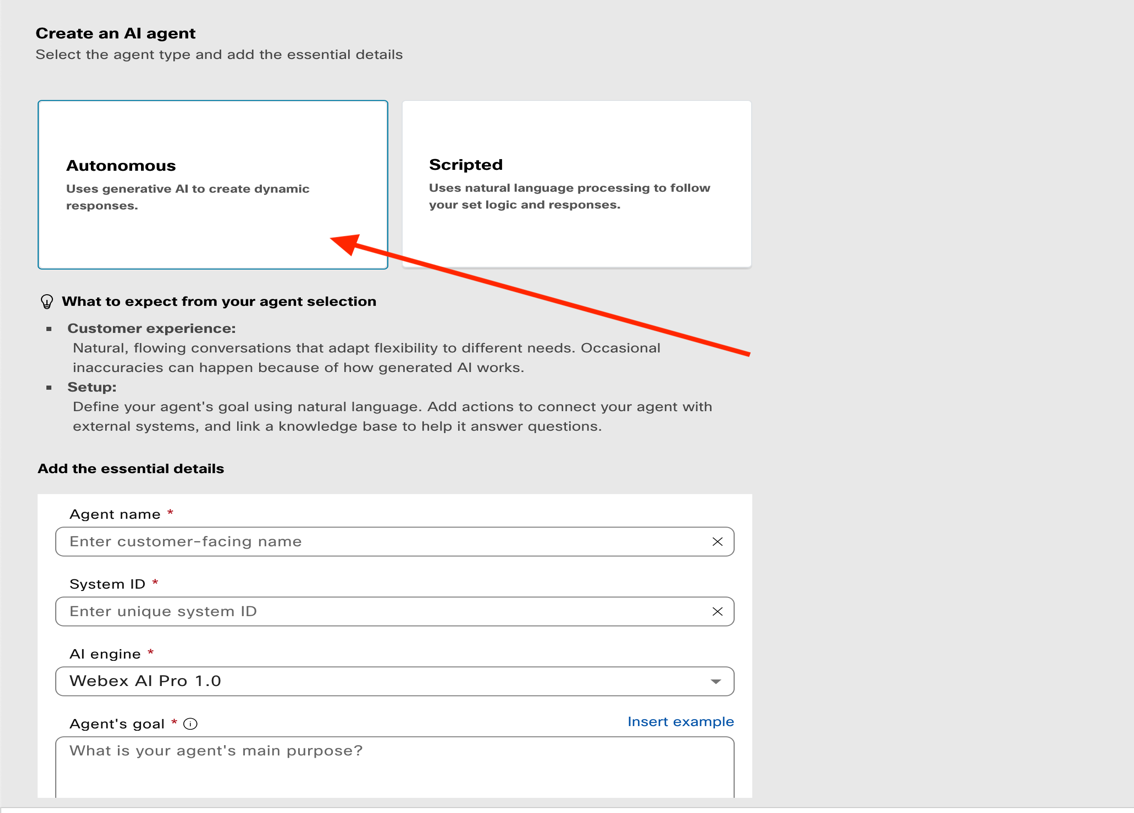Screen dimensions: 1134x813
Task: Clear the Agent name field with X icon
Action: pos(717,542)
